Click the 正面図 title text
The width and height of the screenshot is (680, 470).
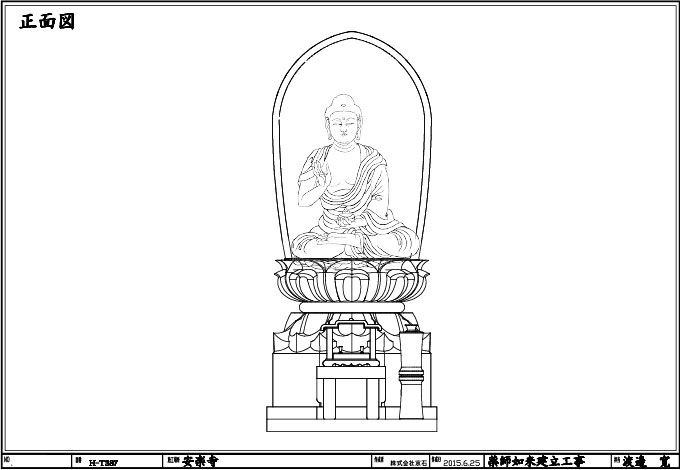click(x=47, y=22)
